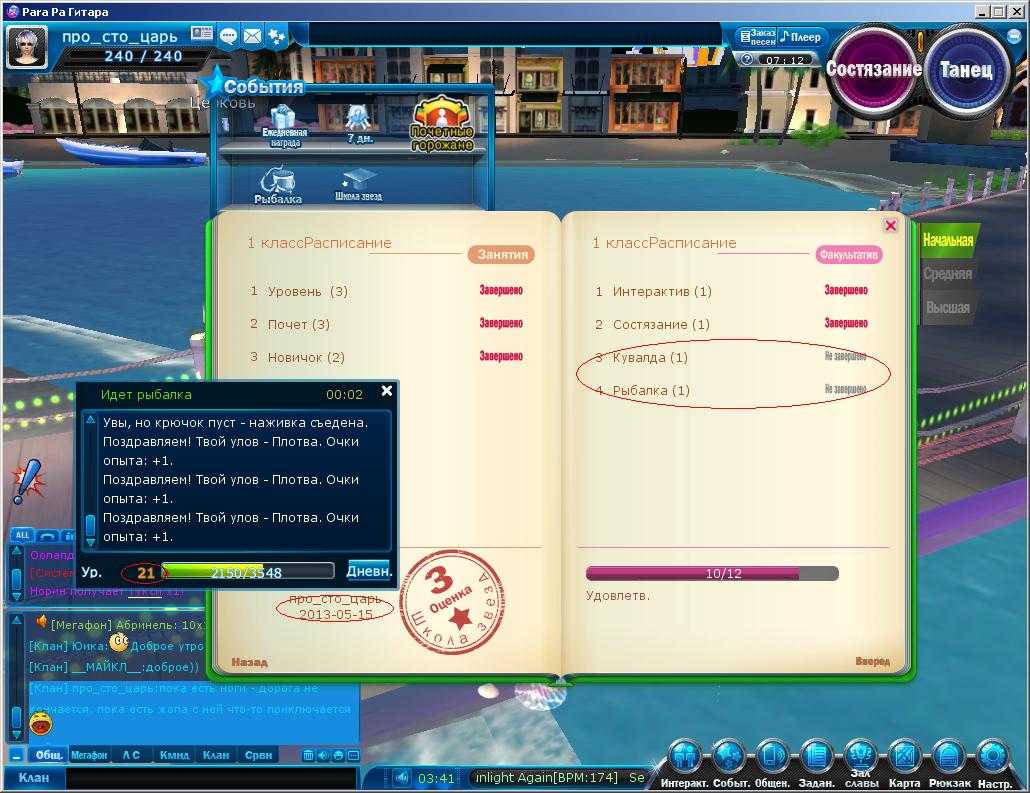The width and height of the screenshot is (1030, 793).
Task: Click the chat message input field
Action: coord(211,778)
